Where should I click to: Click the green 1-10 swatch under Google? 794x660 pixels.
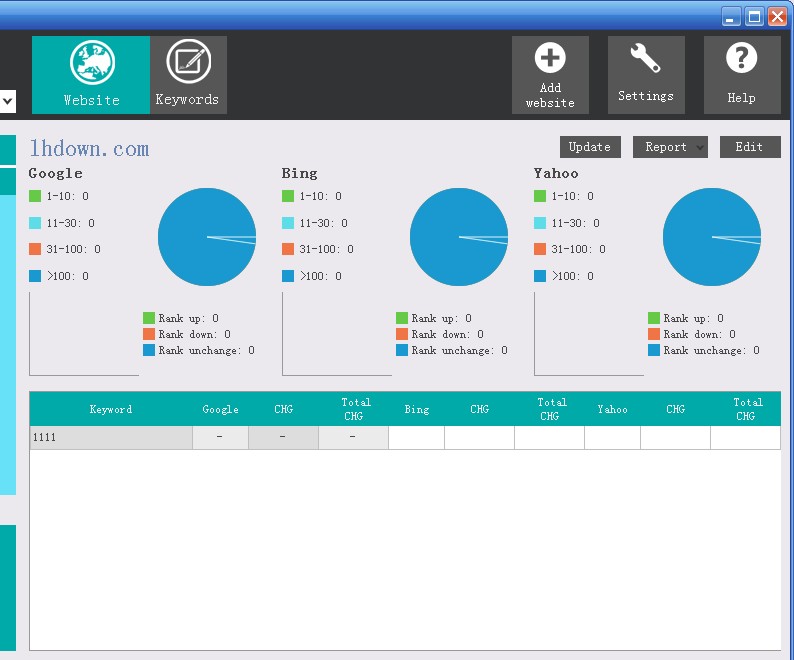point(35,196)
